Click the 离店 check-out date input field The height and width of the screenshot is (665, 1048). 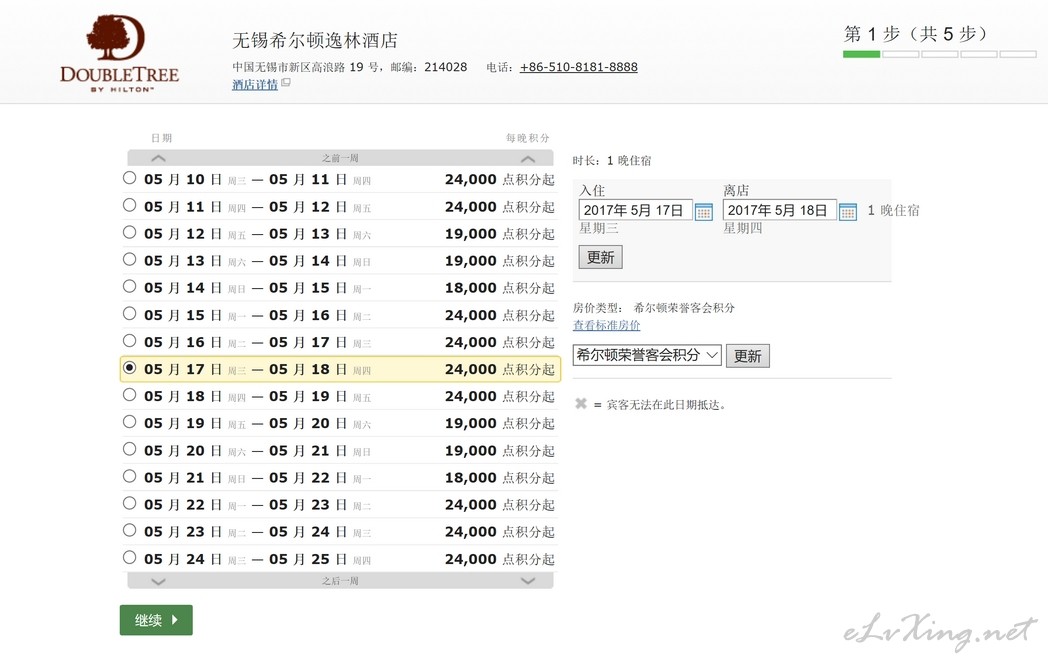click(779, 211)
